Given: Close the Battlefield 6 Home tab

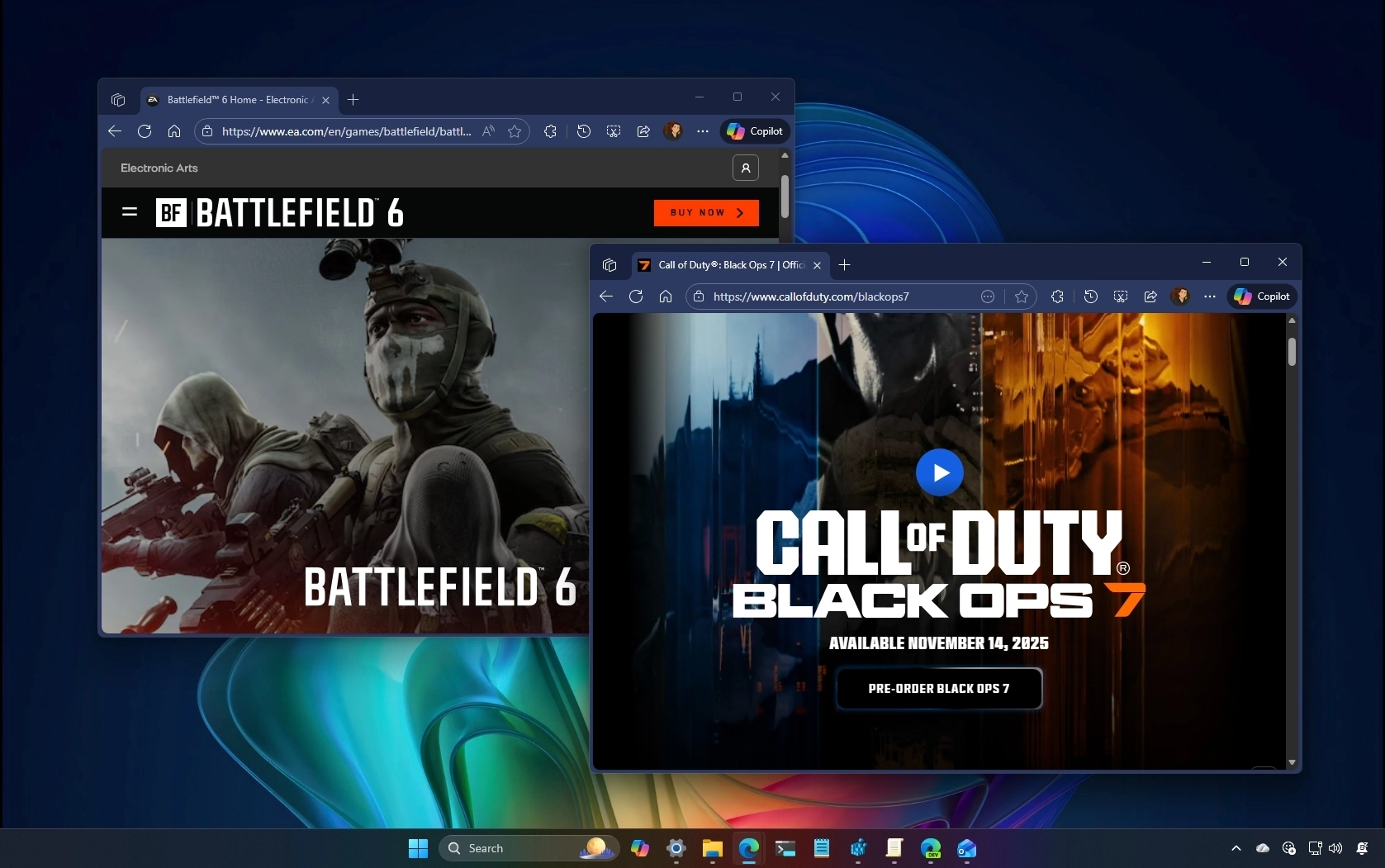Looking at the screenshot, I should pyautogui.click(x=325, y=100).
